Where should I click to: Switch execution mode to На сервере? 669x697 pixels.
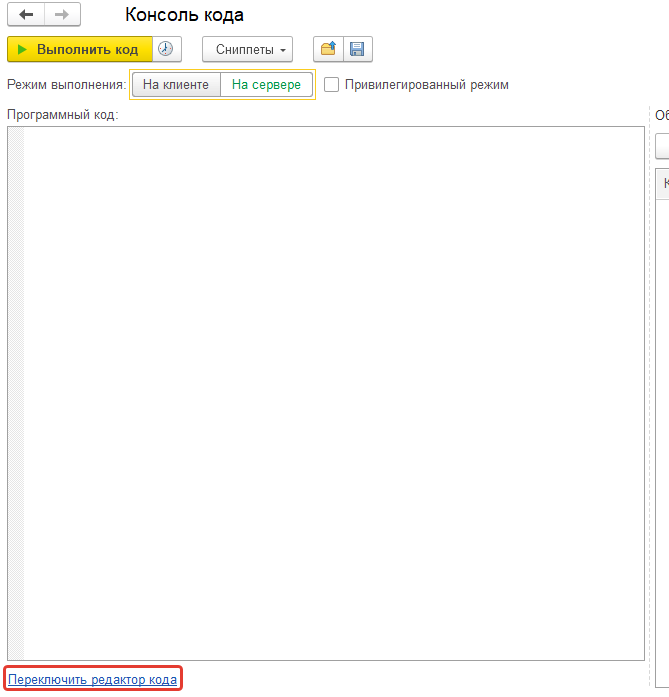pos(266,84)
